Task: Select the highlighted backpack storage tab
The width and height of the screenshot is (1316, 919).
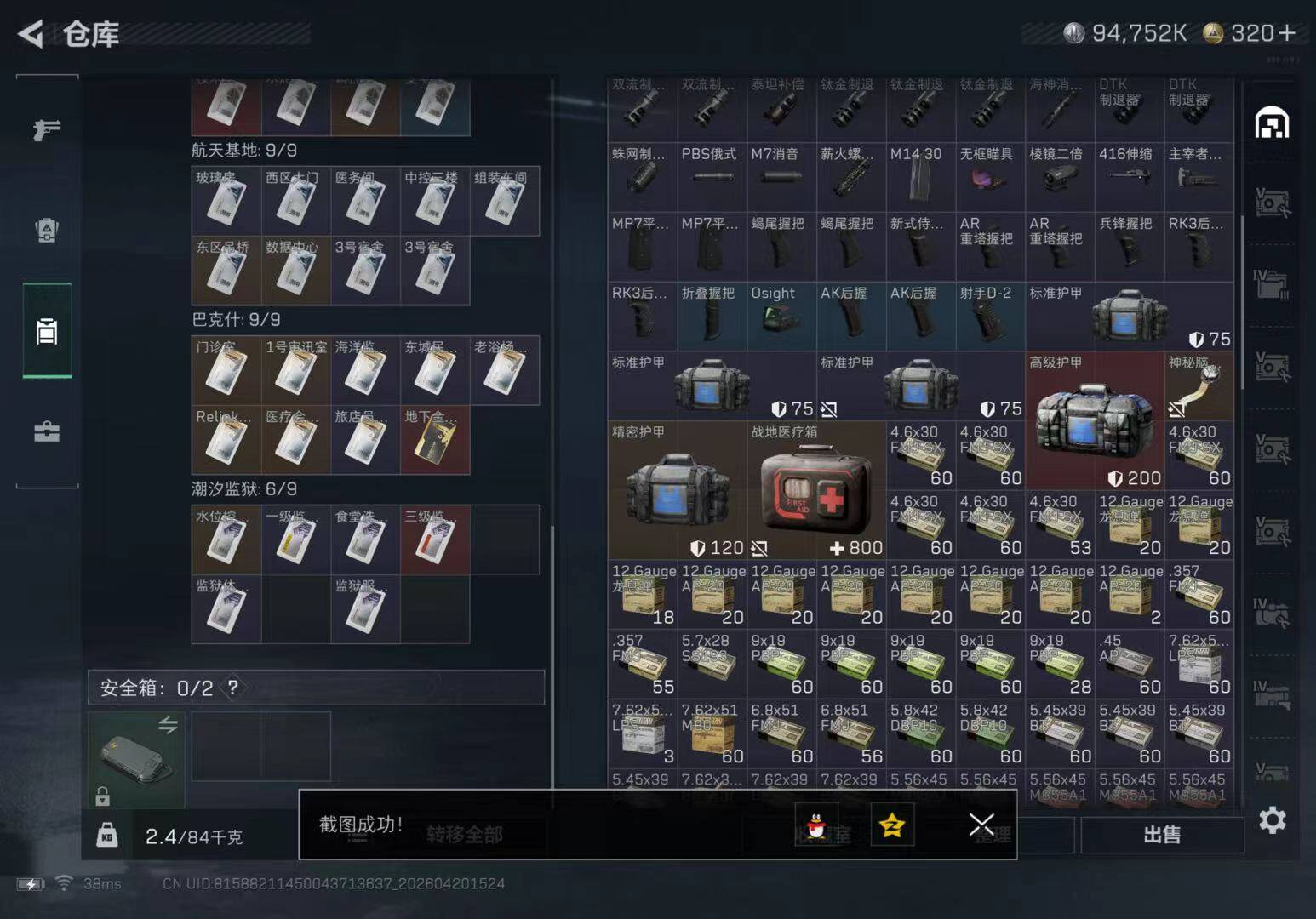Action: coord(47,331)
